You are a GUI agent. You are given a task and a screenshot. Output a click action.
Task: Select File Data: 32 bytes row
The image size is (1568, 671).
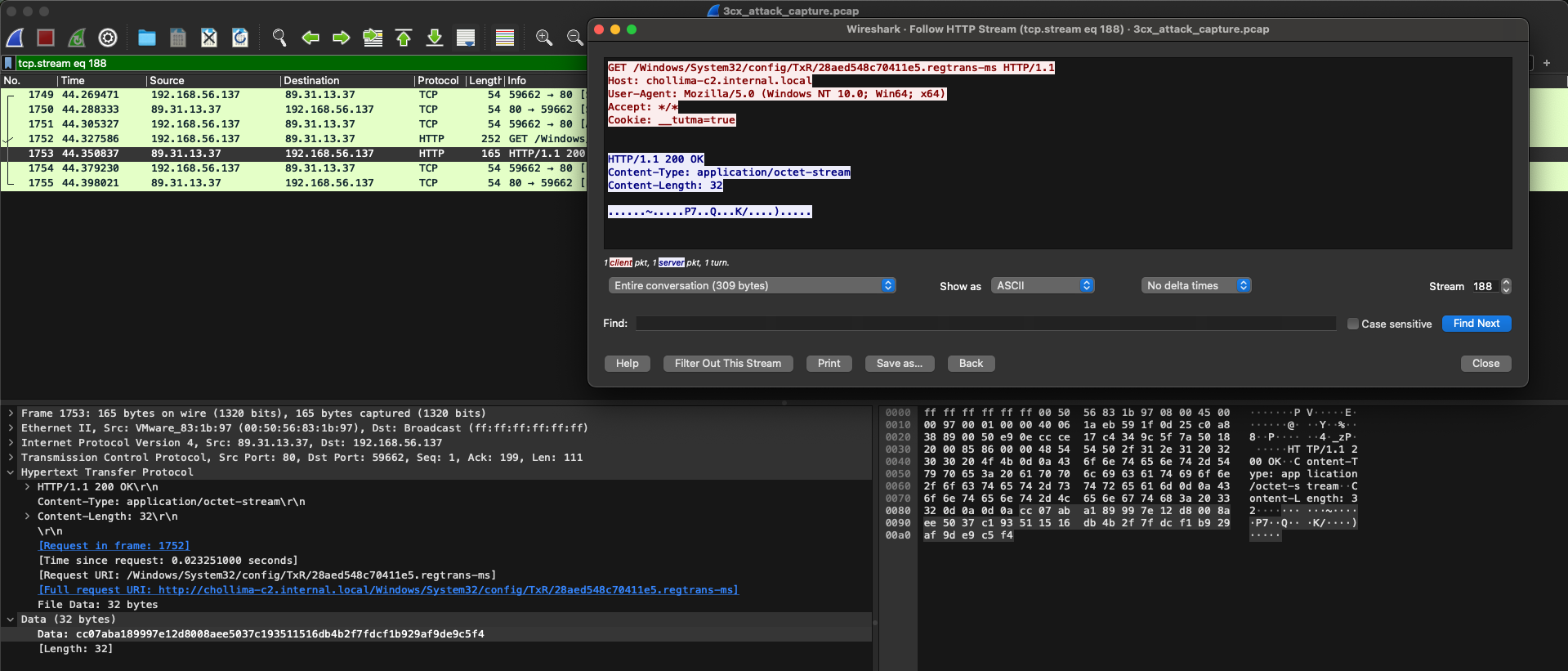tap(436, 605)
